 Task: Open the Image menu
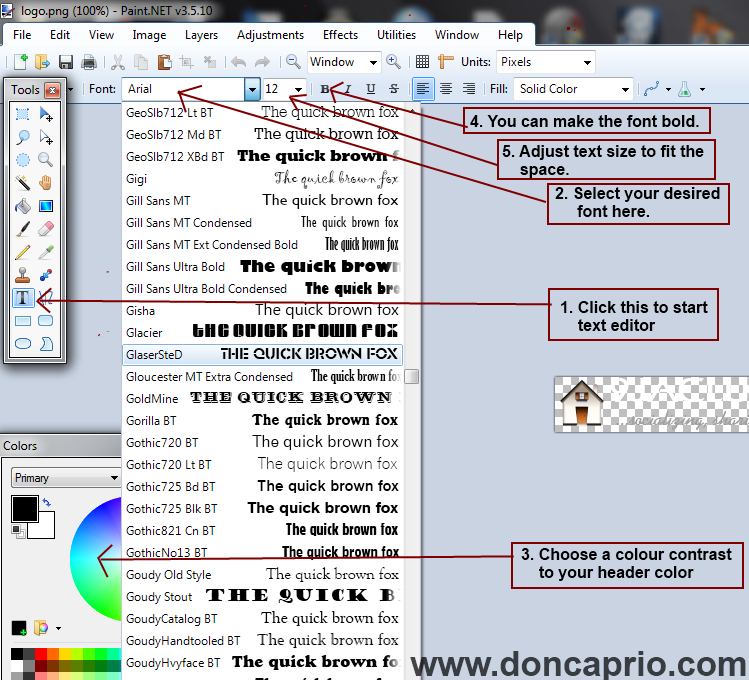[149, 35]
